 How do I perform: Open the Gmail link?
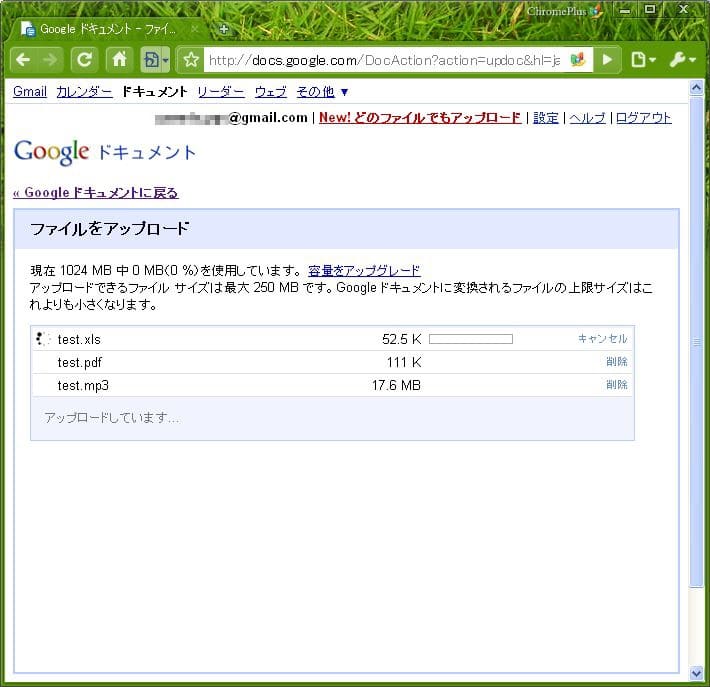pyautogui.click(x=30, y=91)
